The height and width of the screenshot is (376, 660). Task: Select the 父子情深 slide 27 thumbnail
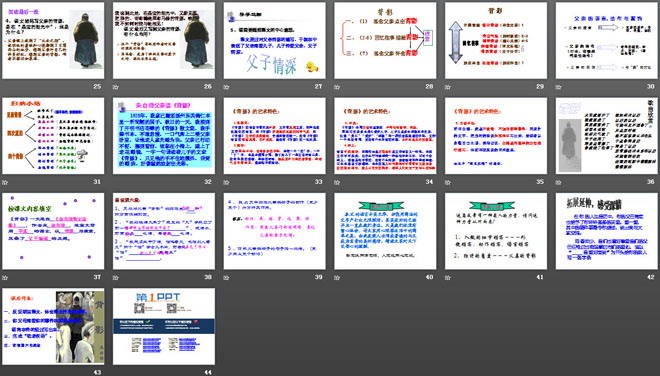274,40
